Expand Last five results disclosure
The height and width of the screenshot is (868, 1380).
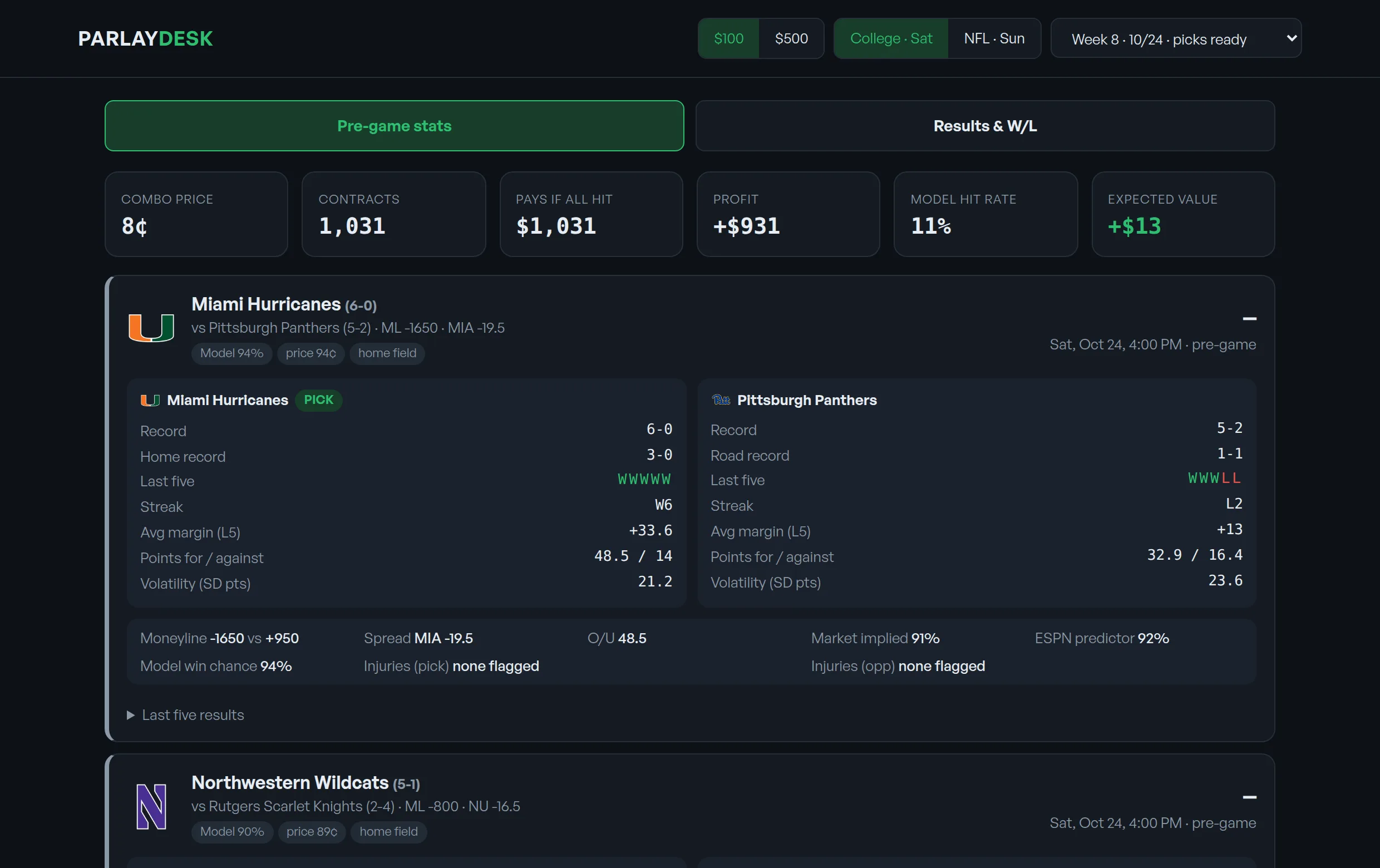[x=186, y=715]
